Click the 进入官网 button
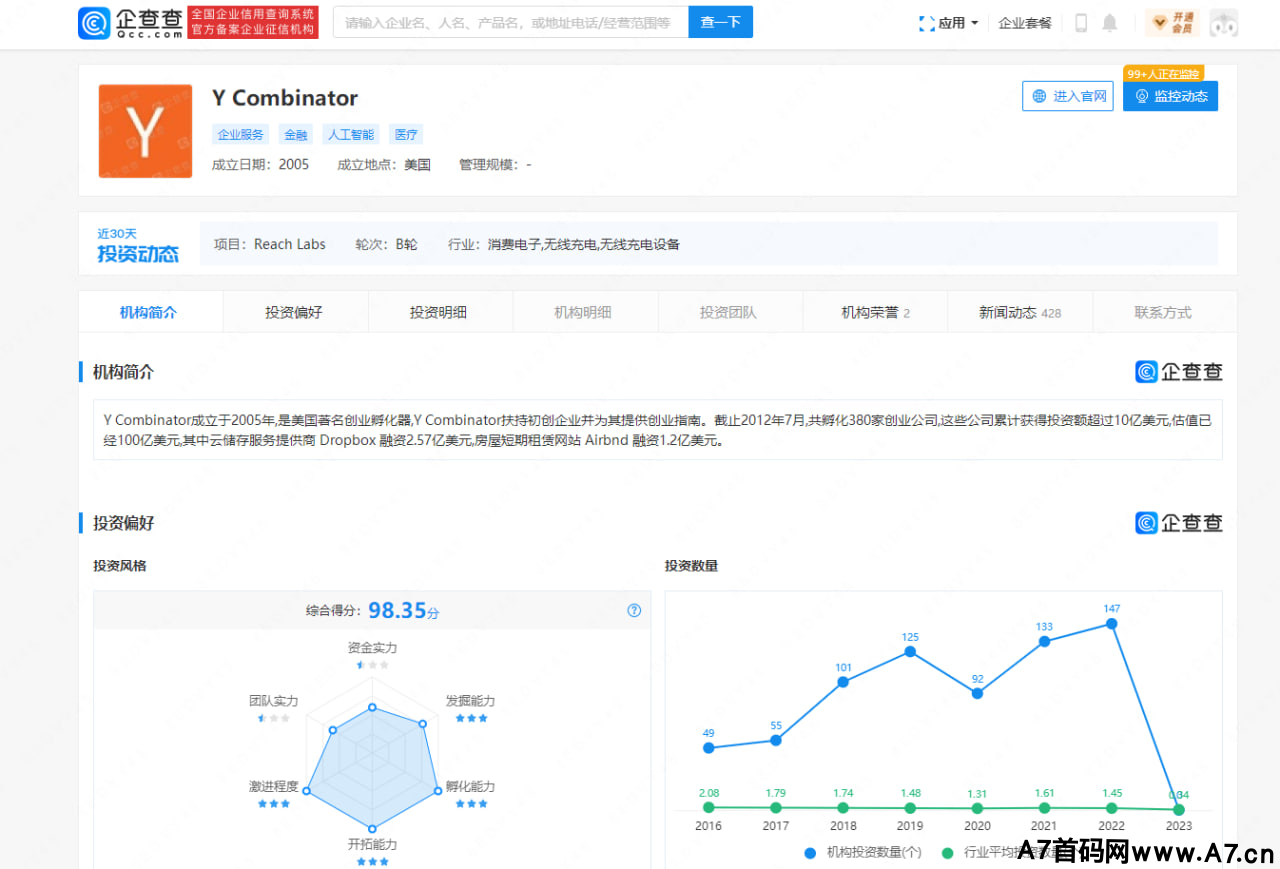This screenshot has height=869, width=1280. 1068,96
